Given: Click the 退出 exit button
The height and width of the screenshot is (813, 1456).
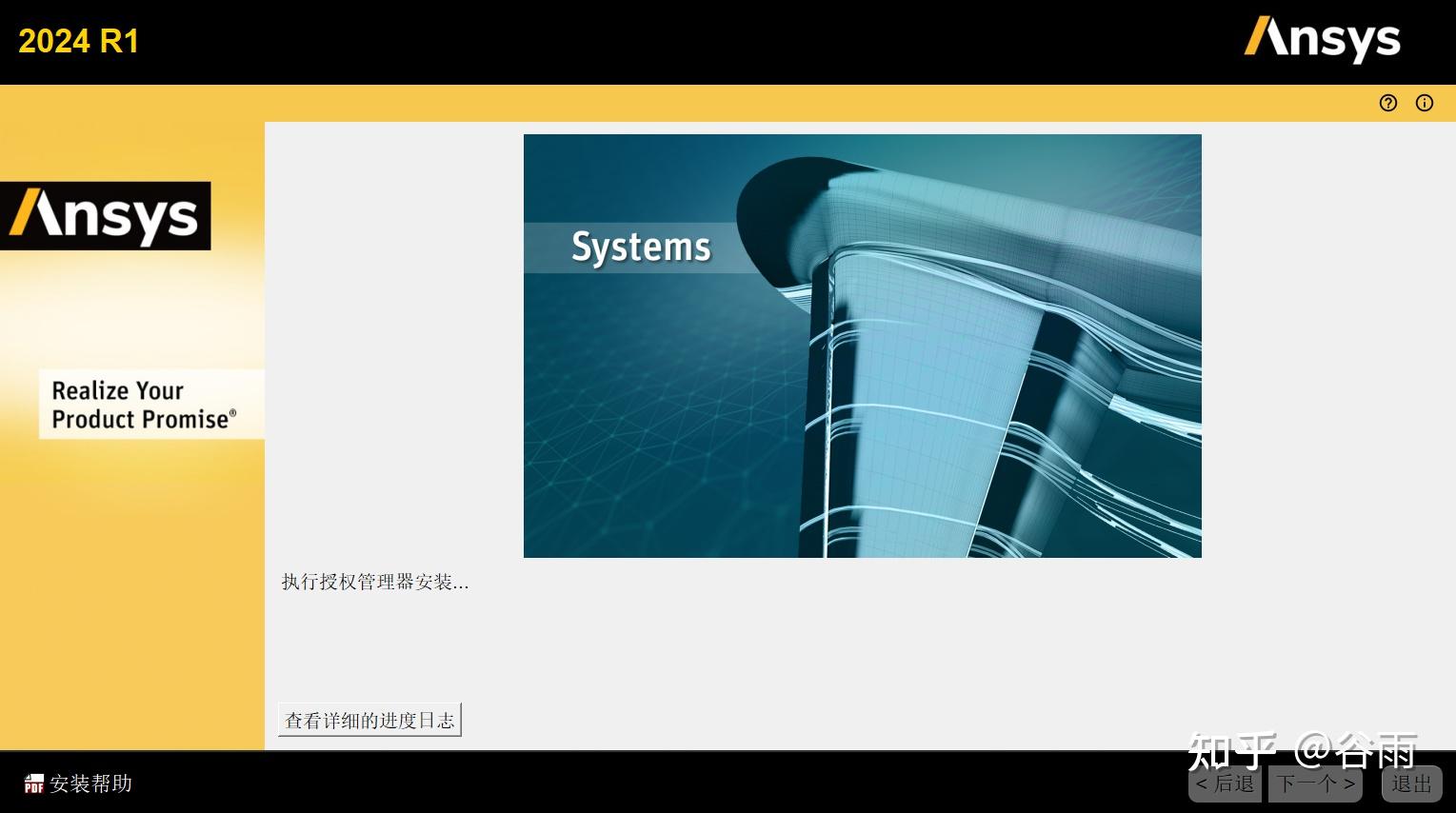Looking at the screenshot, I should pyautogui.click(x=1411, y=783).
